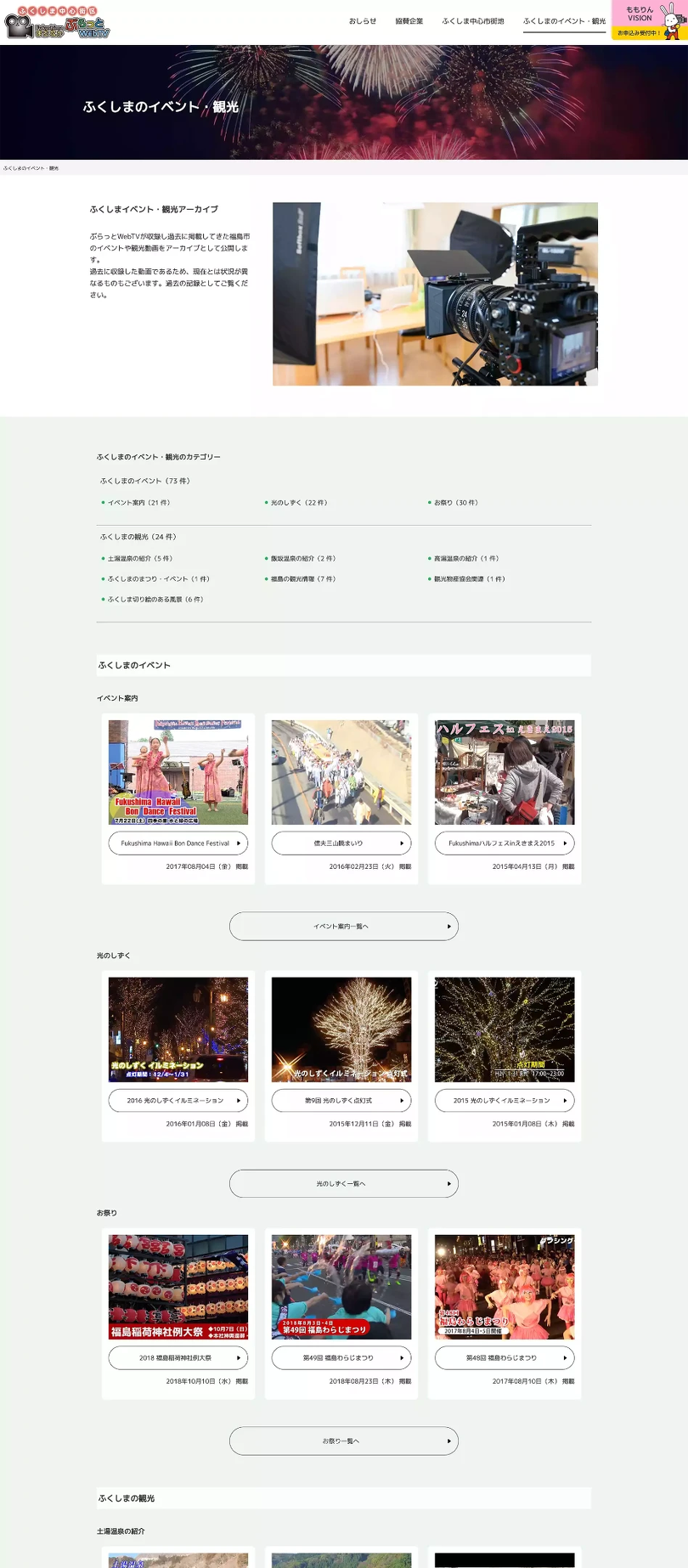The height and width of the screenshot is (1568, 688).
Task: Open the 第9回 光のしずく点灯式 thumbnail
Action: pyautogui.click(x=341, y=1029)
